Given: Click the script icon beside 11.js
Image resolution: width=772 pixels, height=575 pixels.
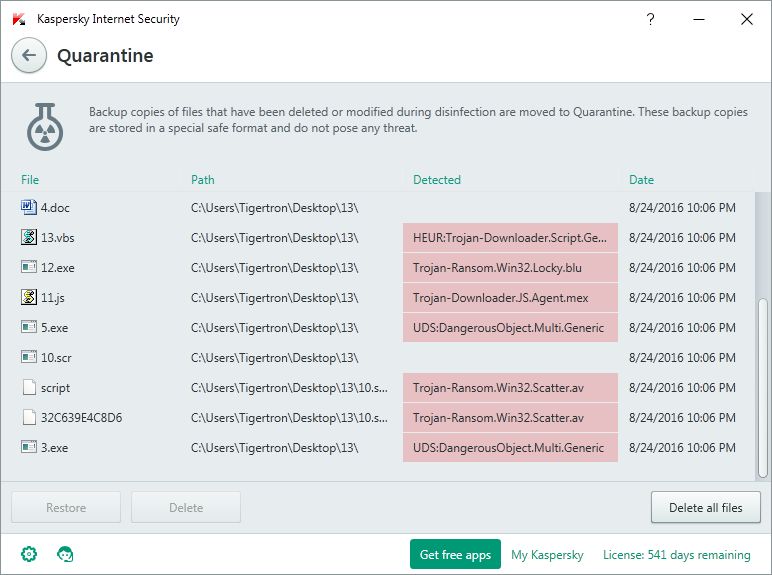Looking at the screenshot, I should (x=29, y=297).
